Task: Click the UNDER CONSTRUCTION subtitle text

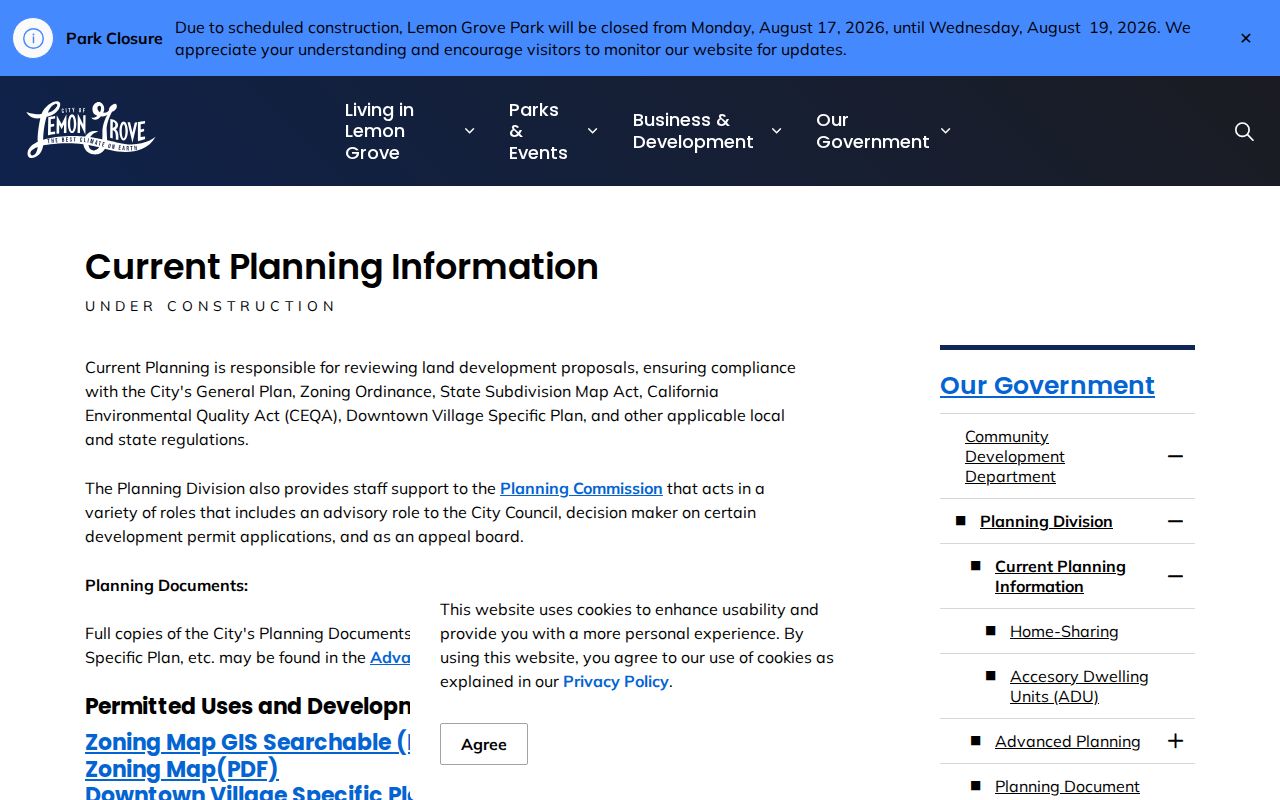Action: click(x=211, y=306)
